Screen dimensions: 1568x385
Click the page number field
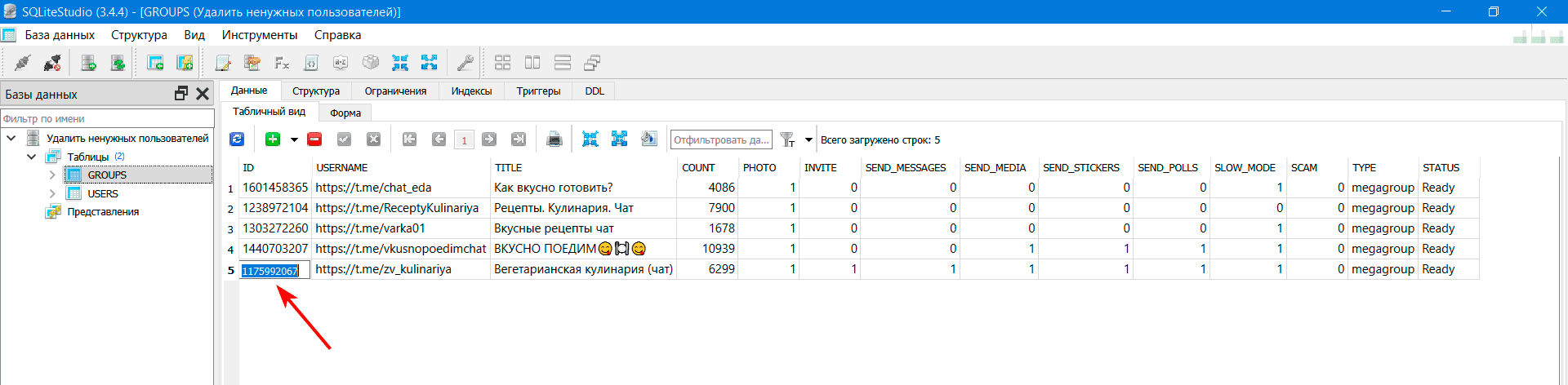pyautogui.click(x=464, y=139)
